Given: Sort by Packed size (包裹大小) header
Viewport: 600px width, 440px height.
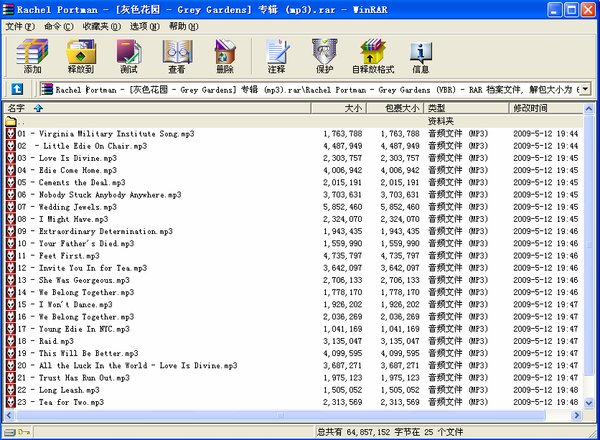Looking at the screenshot, I should pos(395,108).
